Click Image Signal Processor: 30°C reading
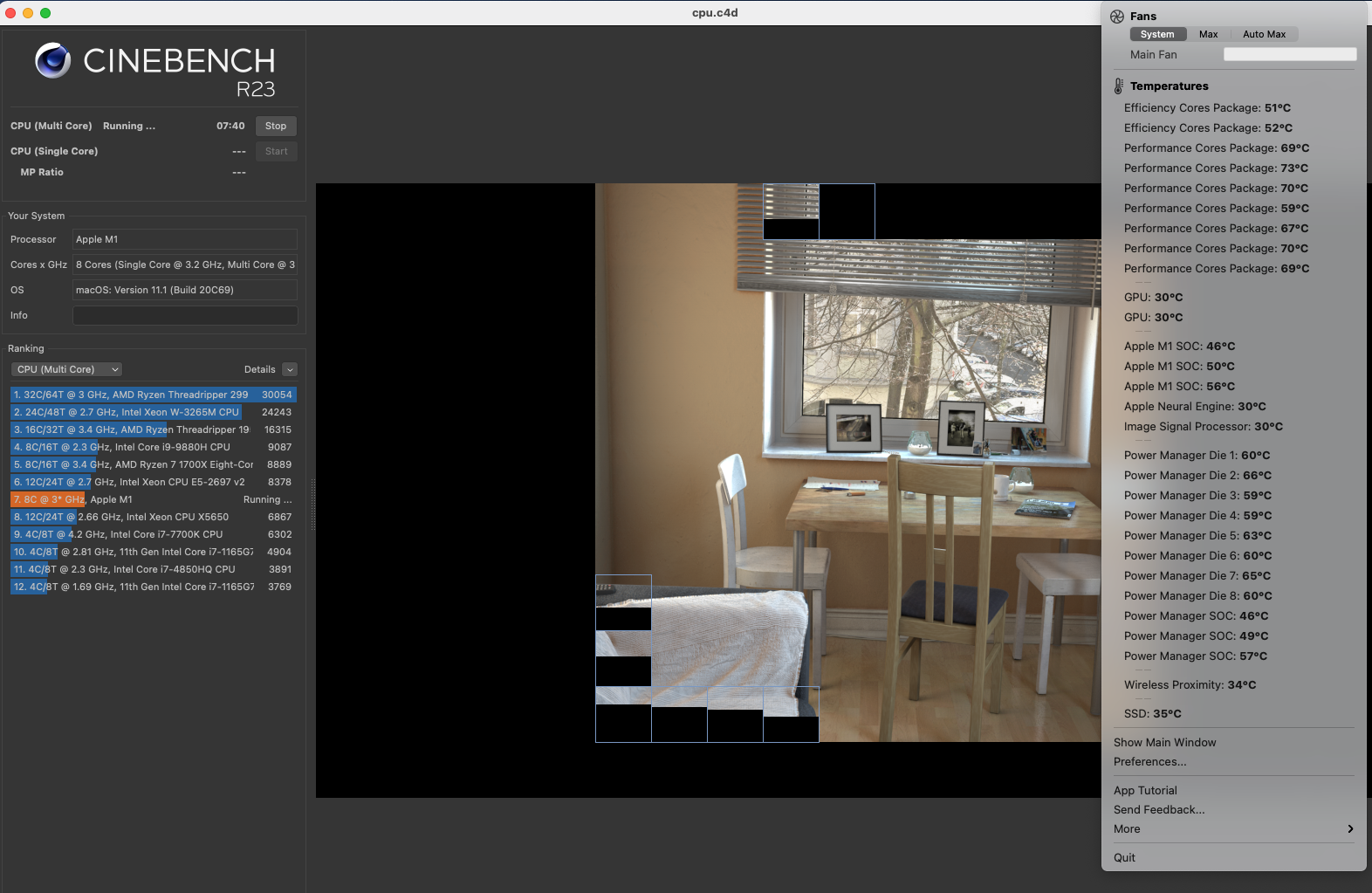Screen dimensions: 1372x893 (1204, 426)
